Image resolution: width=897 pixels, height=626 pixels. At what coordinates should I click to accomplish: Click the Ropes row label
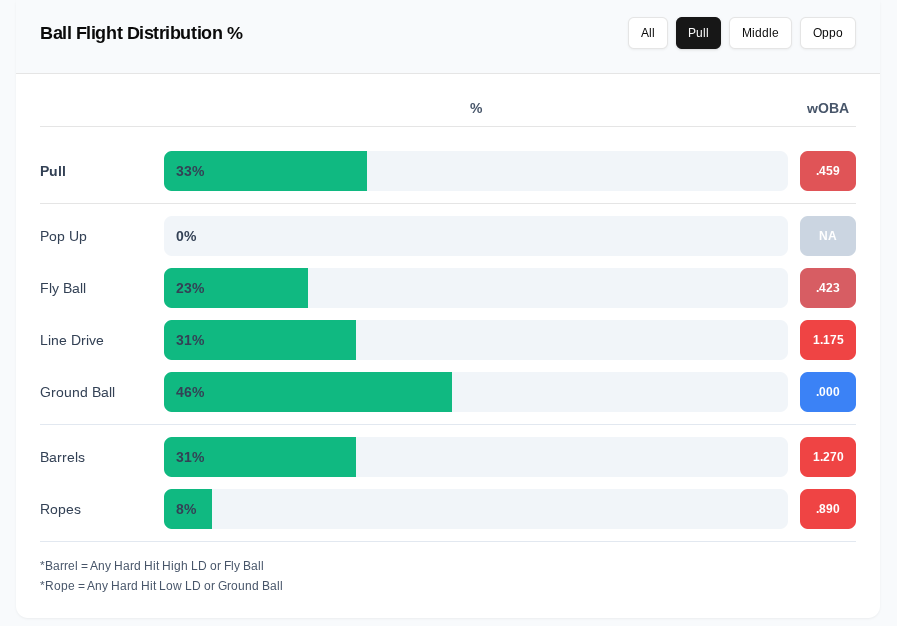(60, 510)
